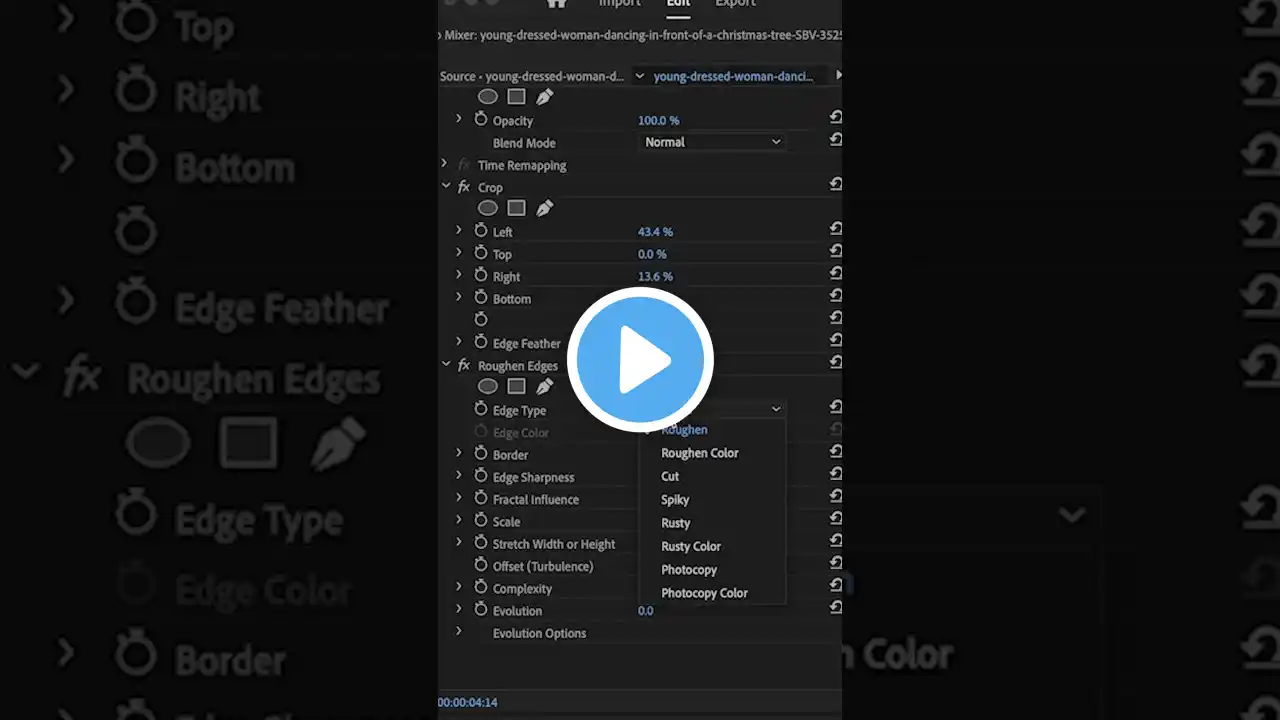This screenshot has height=720, width=1280.
Task: Create a 4-point polygon mask for Crop
Action: click(x=516, y=208)
